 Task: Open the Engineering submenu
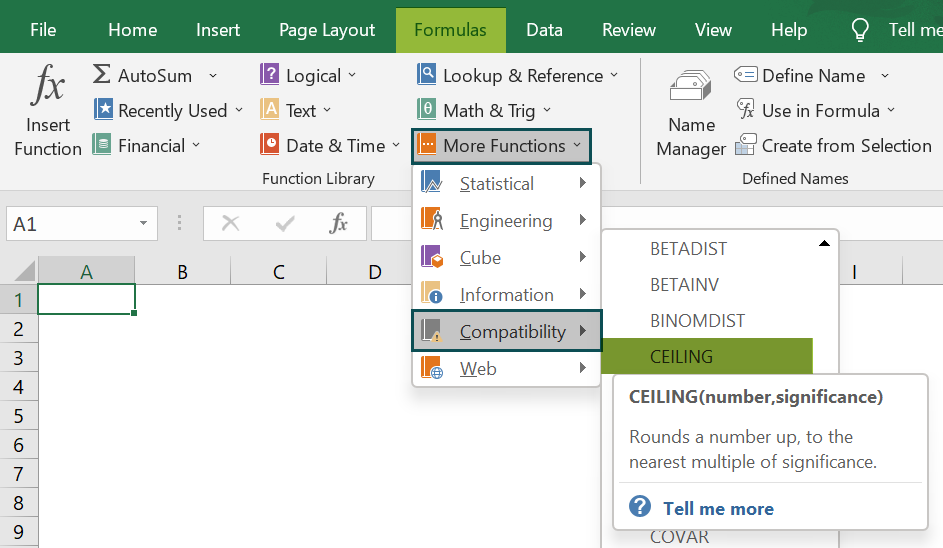click(x=506, y=220)
